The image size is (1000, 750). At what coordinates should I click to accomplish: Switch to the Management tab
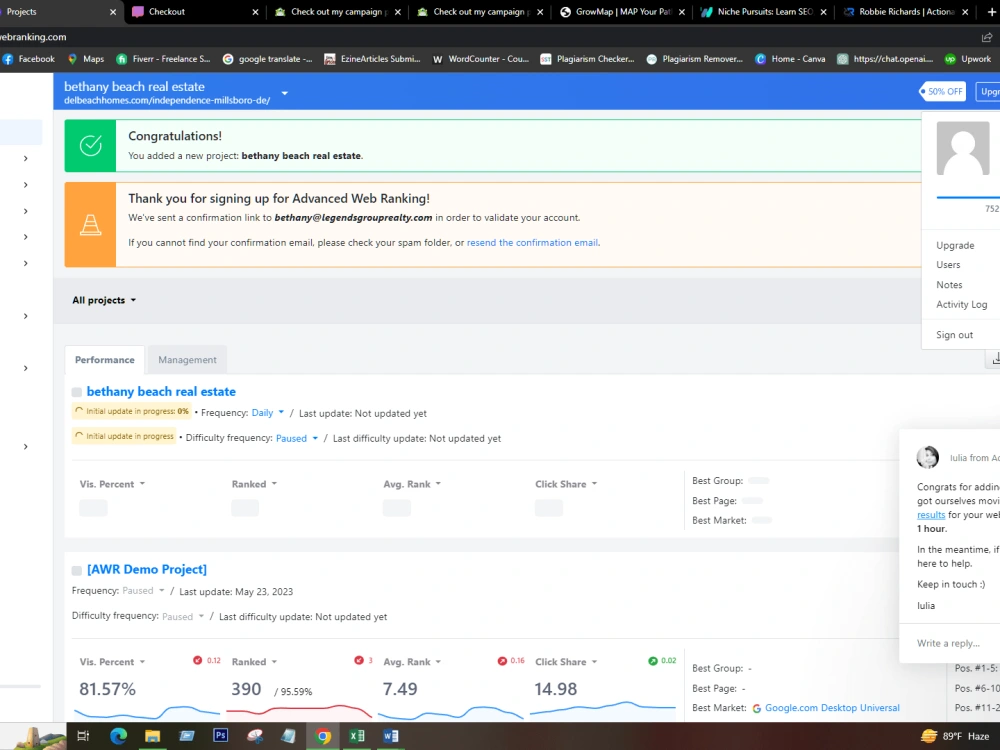188,360
